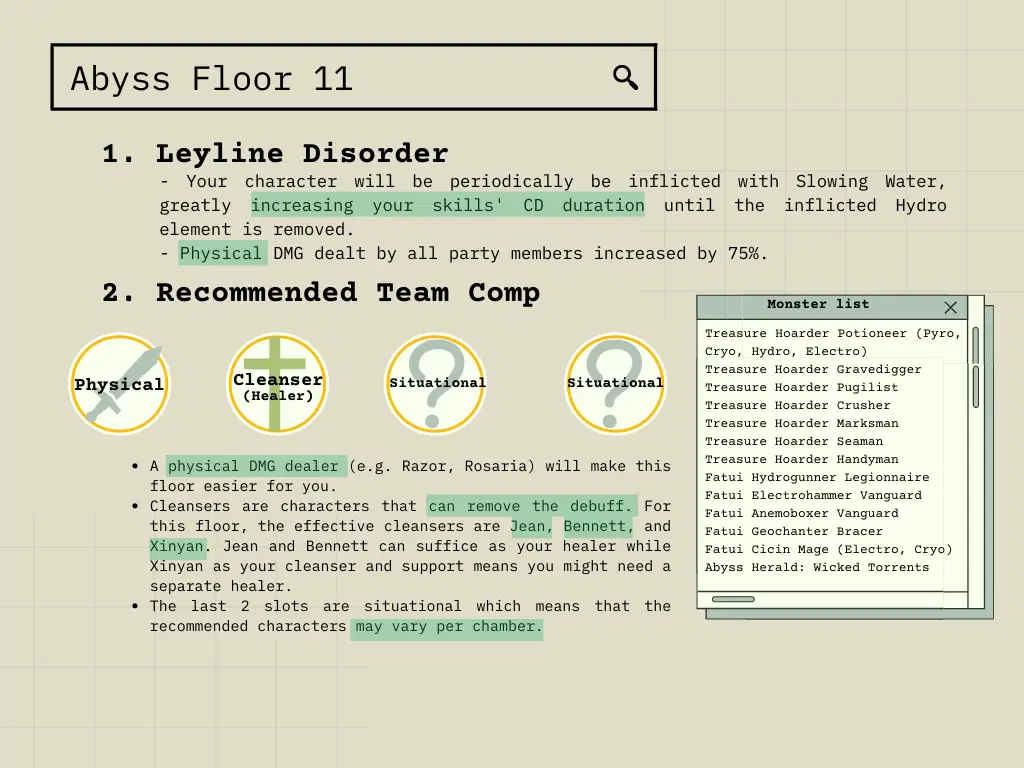Viewport: 1024px width, 768px height.
Task: Click the Abyss Floor 11 search field
Action: [x=330, y=78]
